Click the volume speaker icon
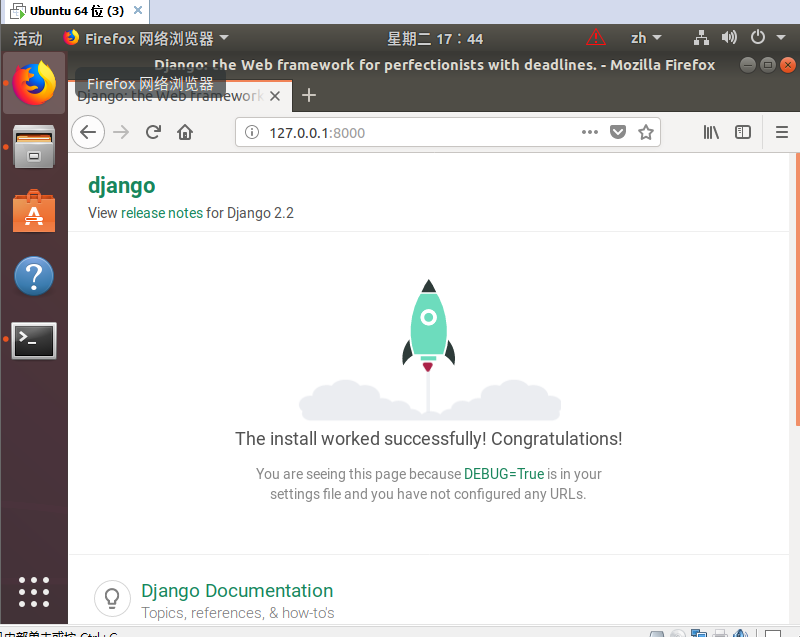This screenshot has width=800, height=637. point(729,37)
